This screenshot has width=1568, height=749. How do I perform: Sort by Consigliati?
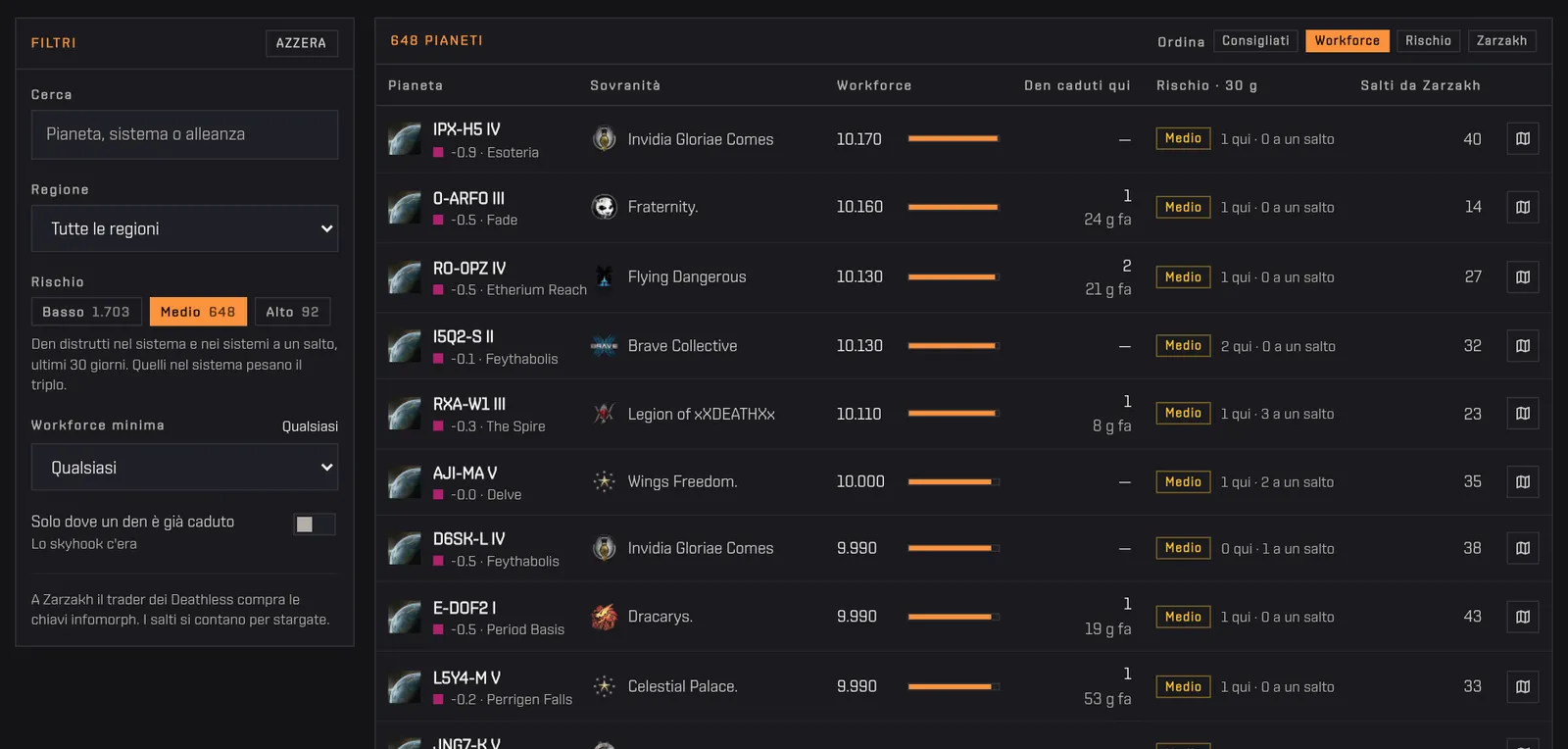(x=1255, y=41)
